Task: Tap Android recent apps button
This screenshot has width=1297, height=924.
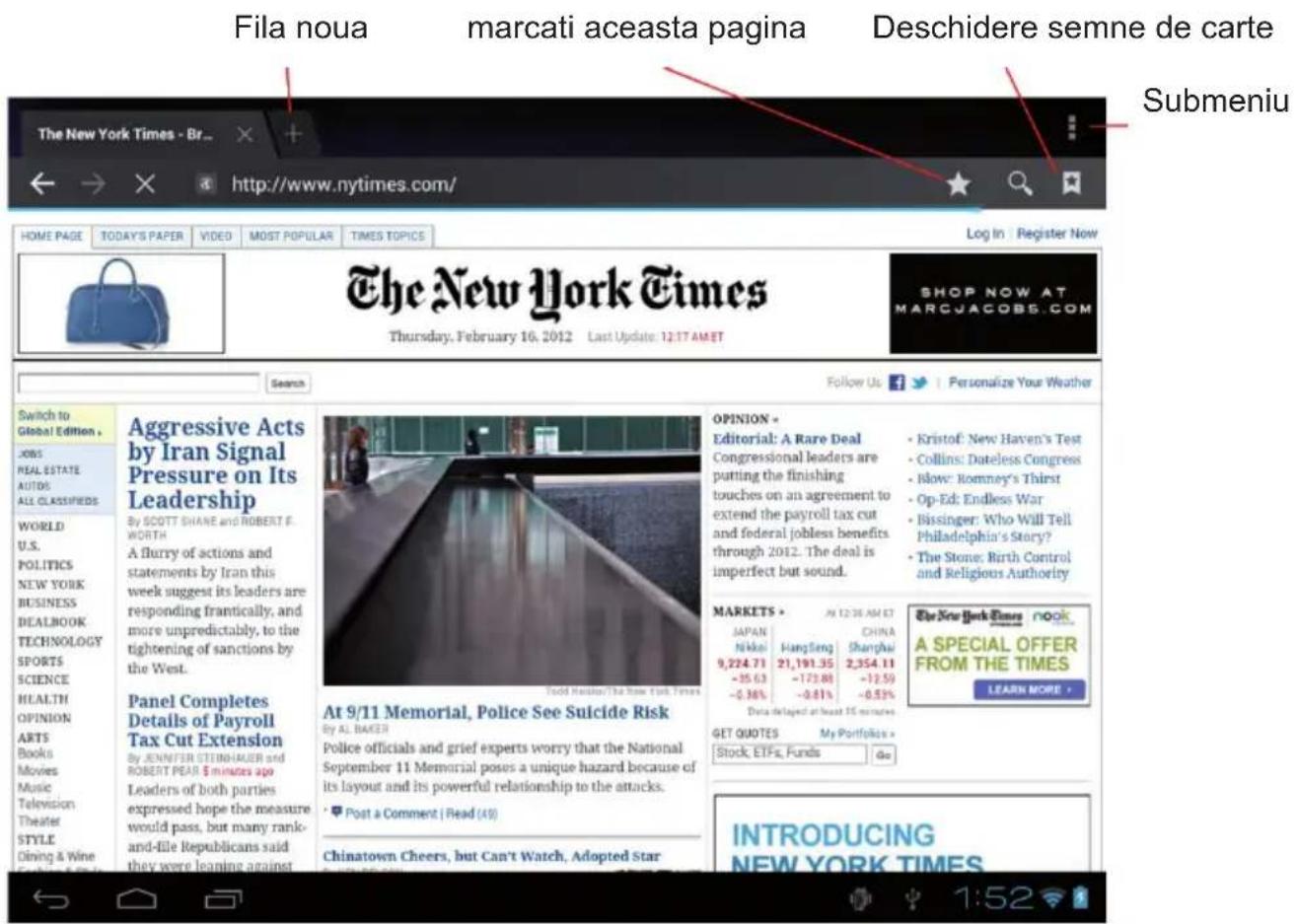Action: coord(223,898)
